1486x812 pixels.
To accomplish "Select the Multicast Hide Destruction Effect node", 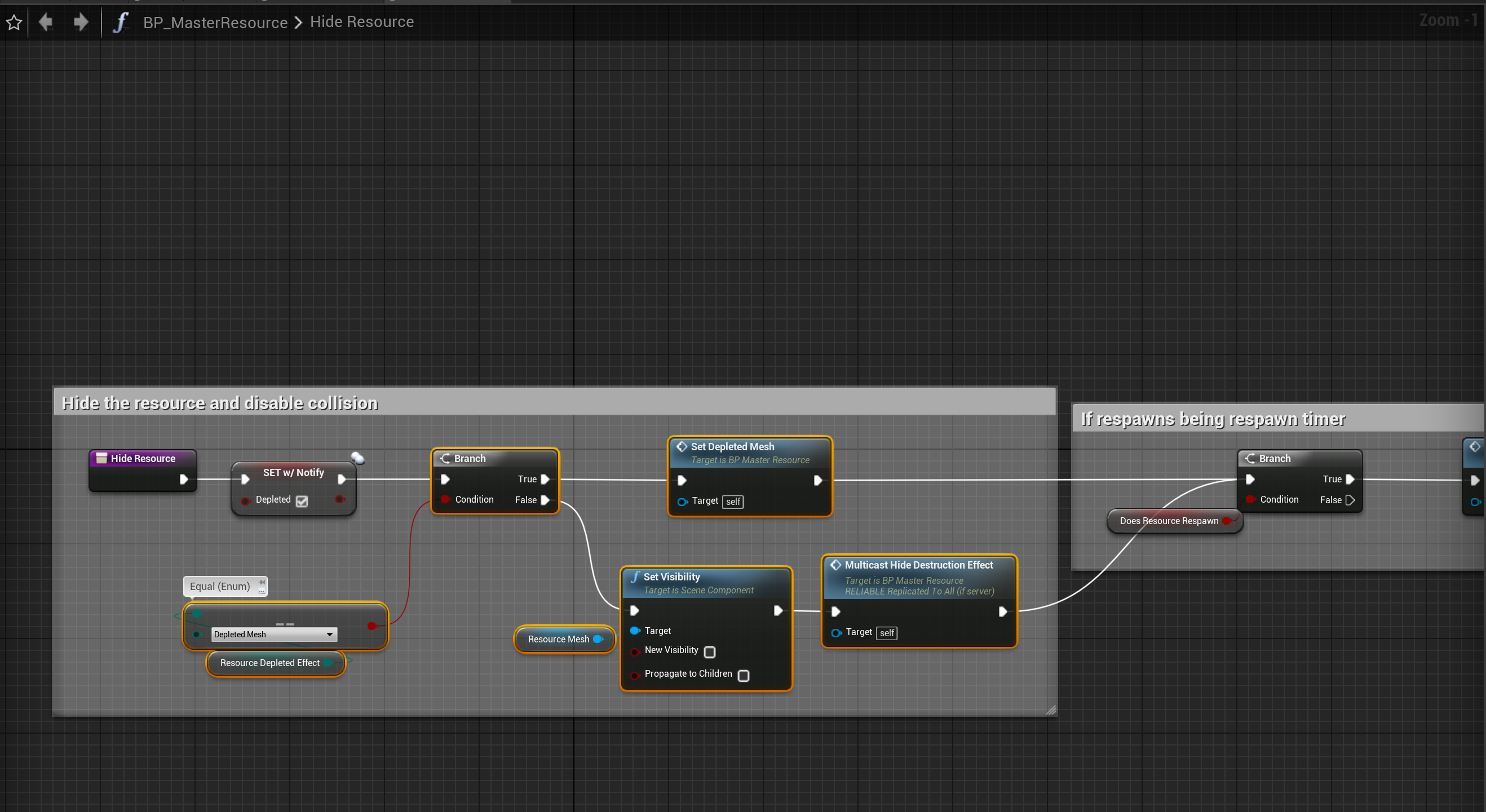I will click(x=918, y=565).
